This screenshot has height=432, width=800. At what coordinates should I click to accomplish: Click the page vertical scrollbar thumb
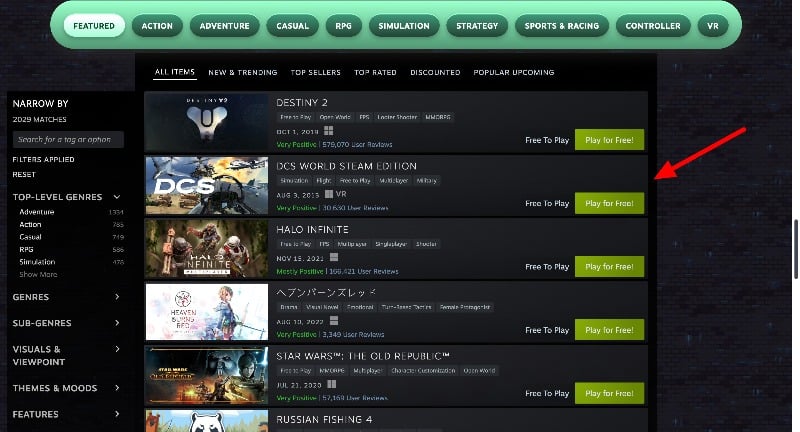pyautogui.click(x=795, y=249)
